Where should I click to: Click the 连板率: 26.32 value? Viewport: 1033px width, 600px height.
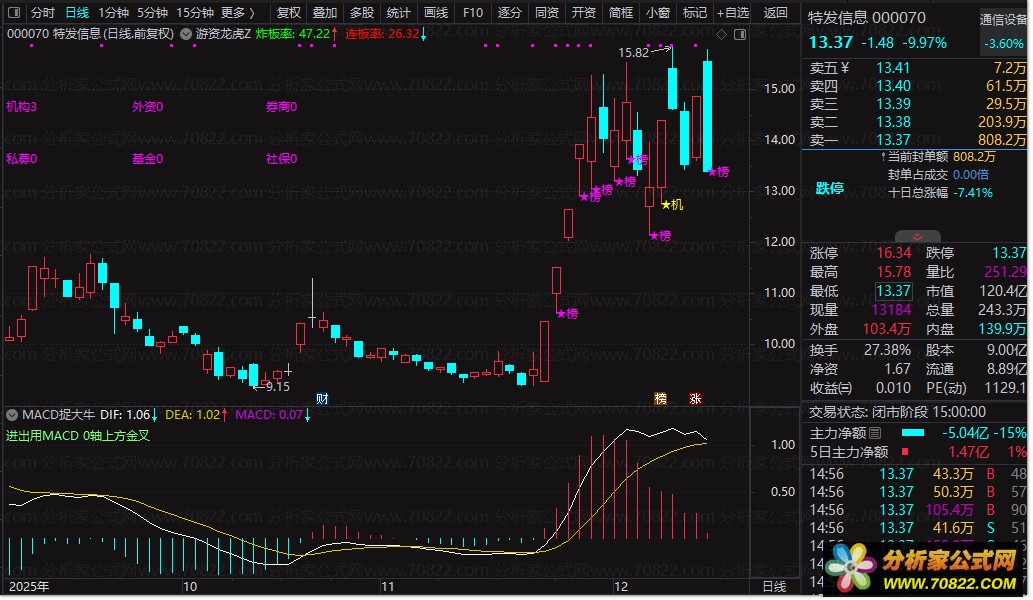tap(386, 34)
